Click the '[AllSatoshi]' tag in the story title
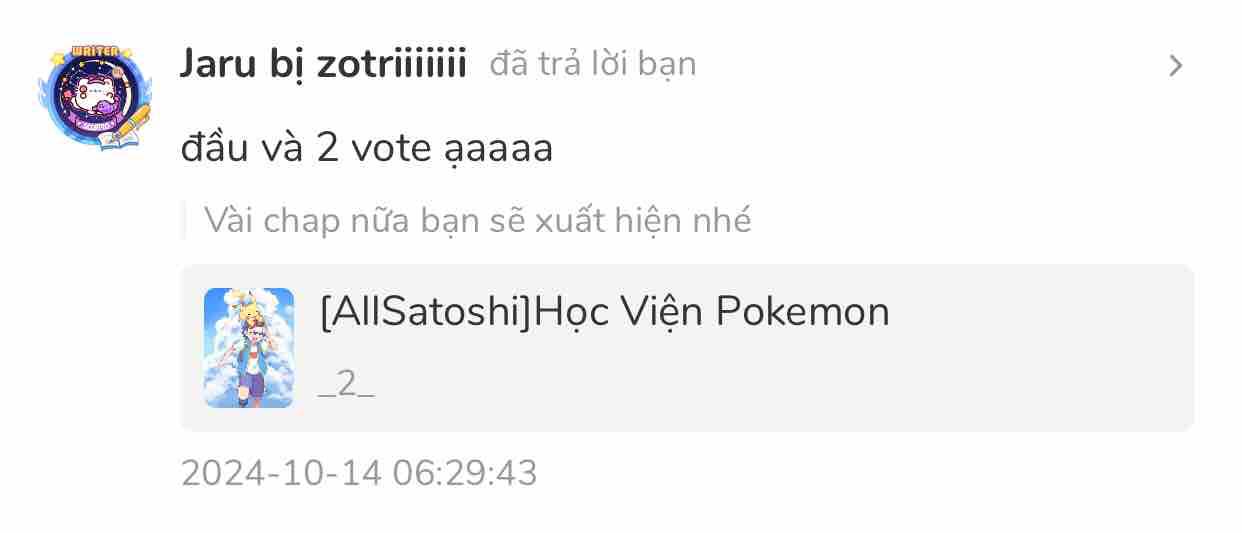 click(426, 312)
